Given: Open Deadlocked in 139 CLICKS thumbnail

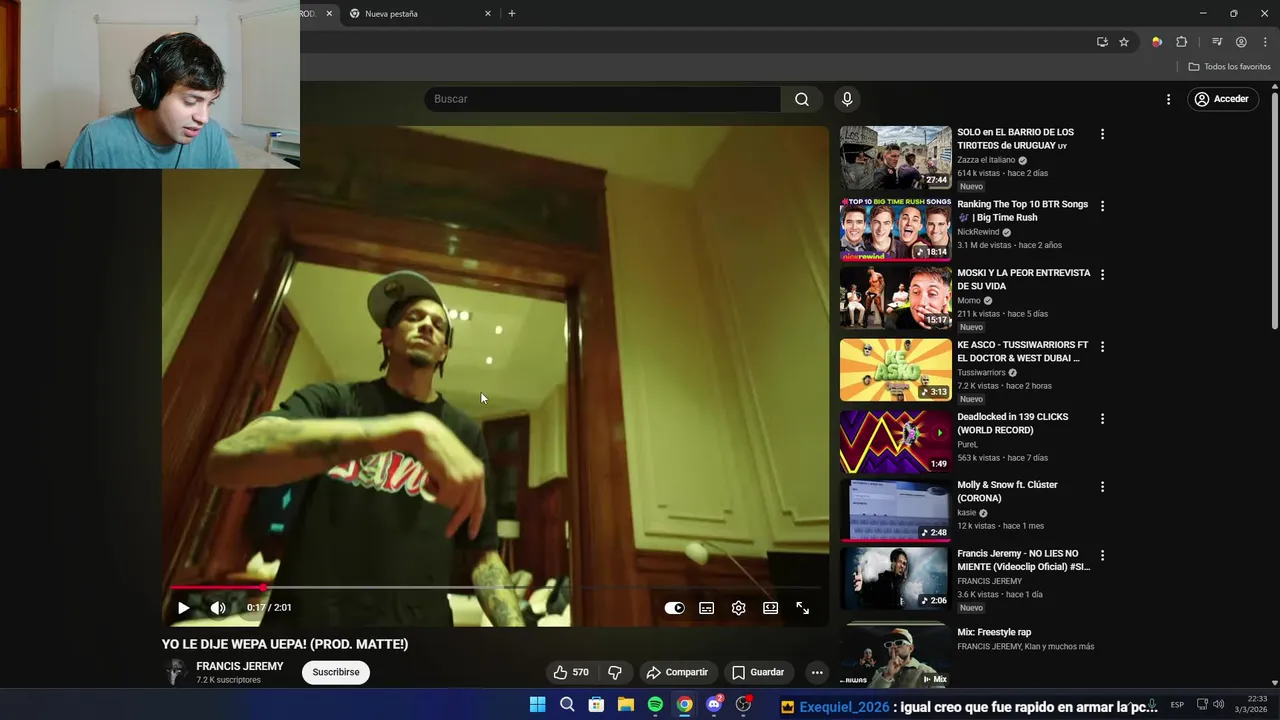Looking at the screenshot, I should pyautogui.click(x=896, y=442).
